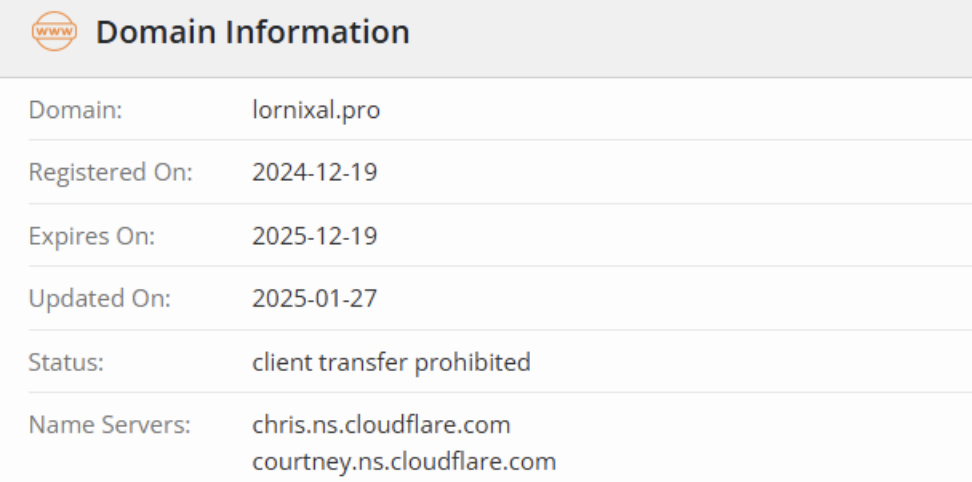Image resolution: width=972 pixels, height=482 pixels.
Task: Click the "Domain:" field label
Action: tap(76, 110)
